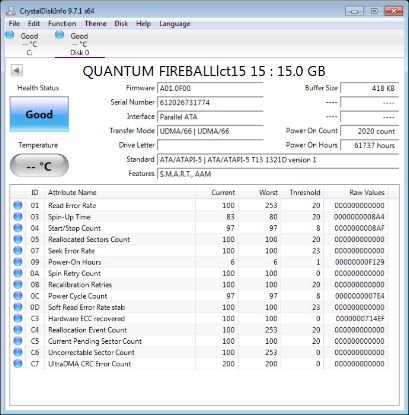Open the Disk menu
Screen dimensions: 409x415
point(121,24)
